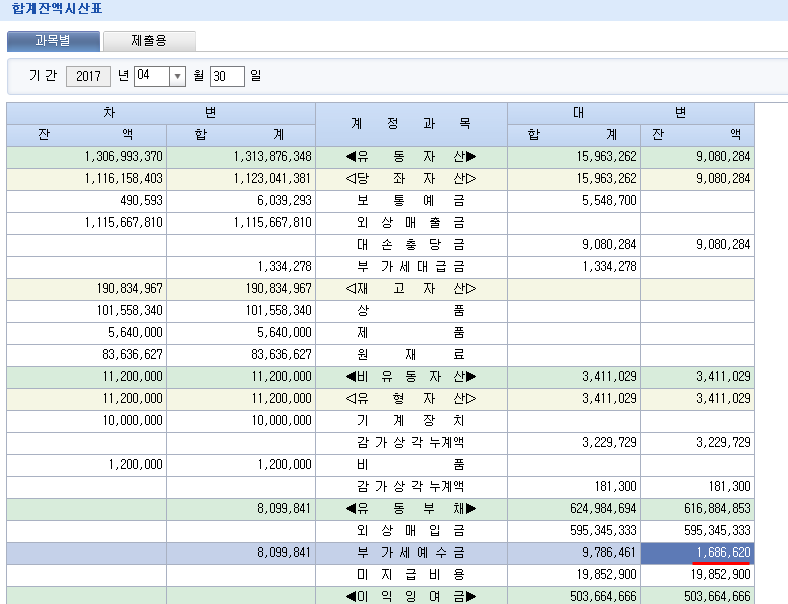Screen dimensions: 788x604
Task: Select the 원재료 account row
Action: click(x=411, y=354)
